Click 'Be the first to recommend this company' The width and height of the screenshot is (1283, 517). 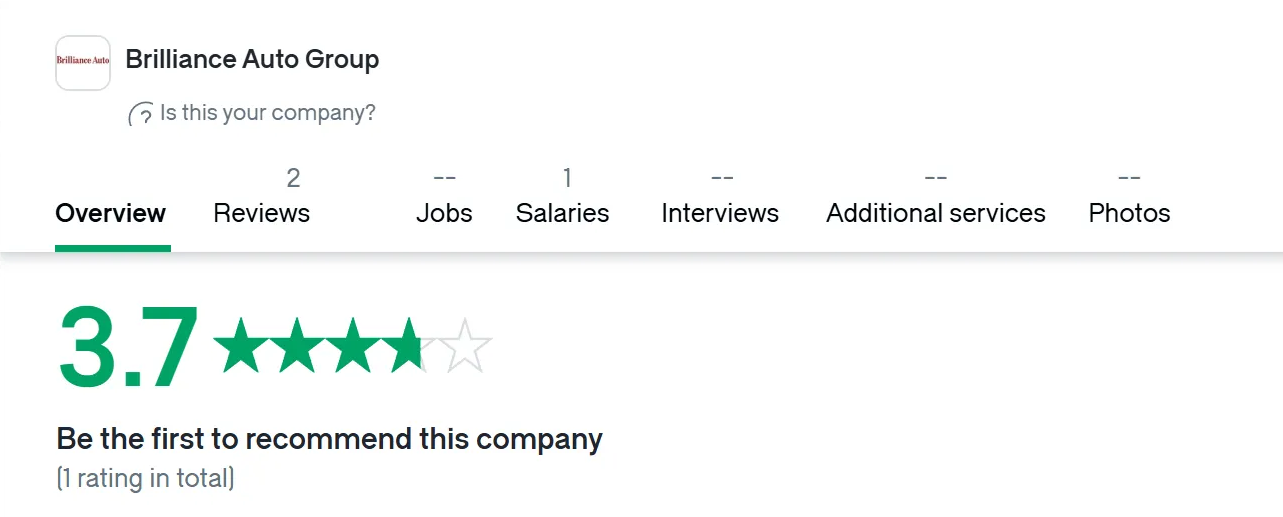330,439
